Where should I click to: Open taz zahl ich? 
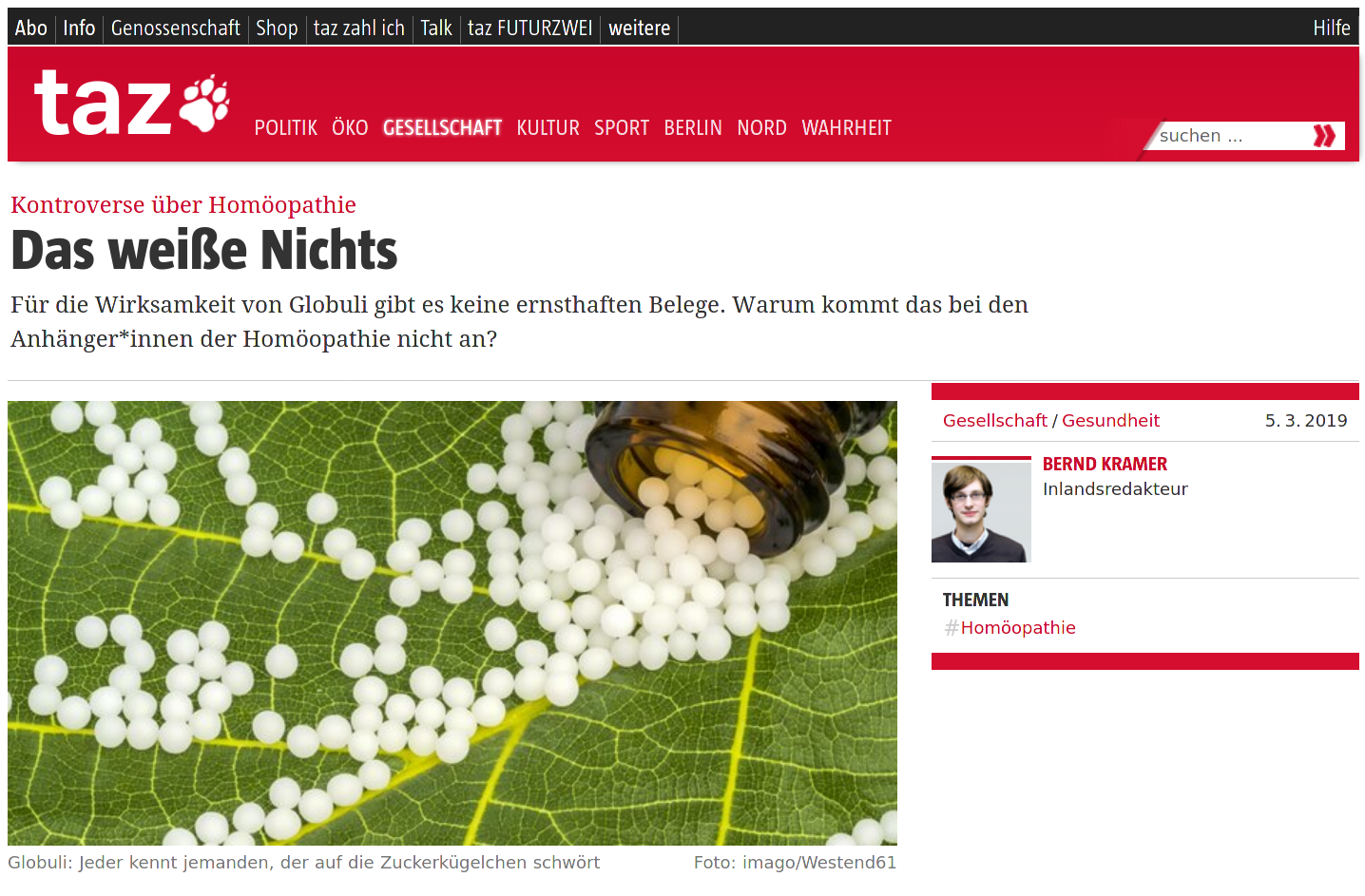pyautogui.click(x=359, y=29)
